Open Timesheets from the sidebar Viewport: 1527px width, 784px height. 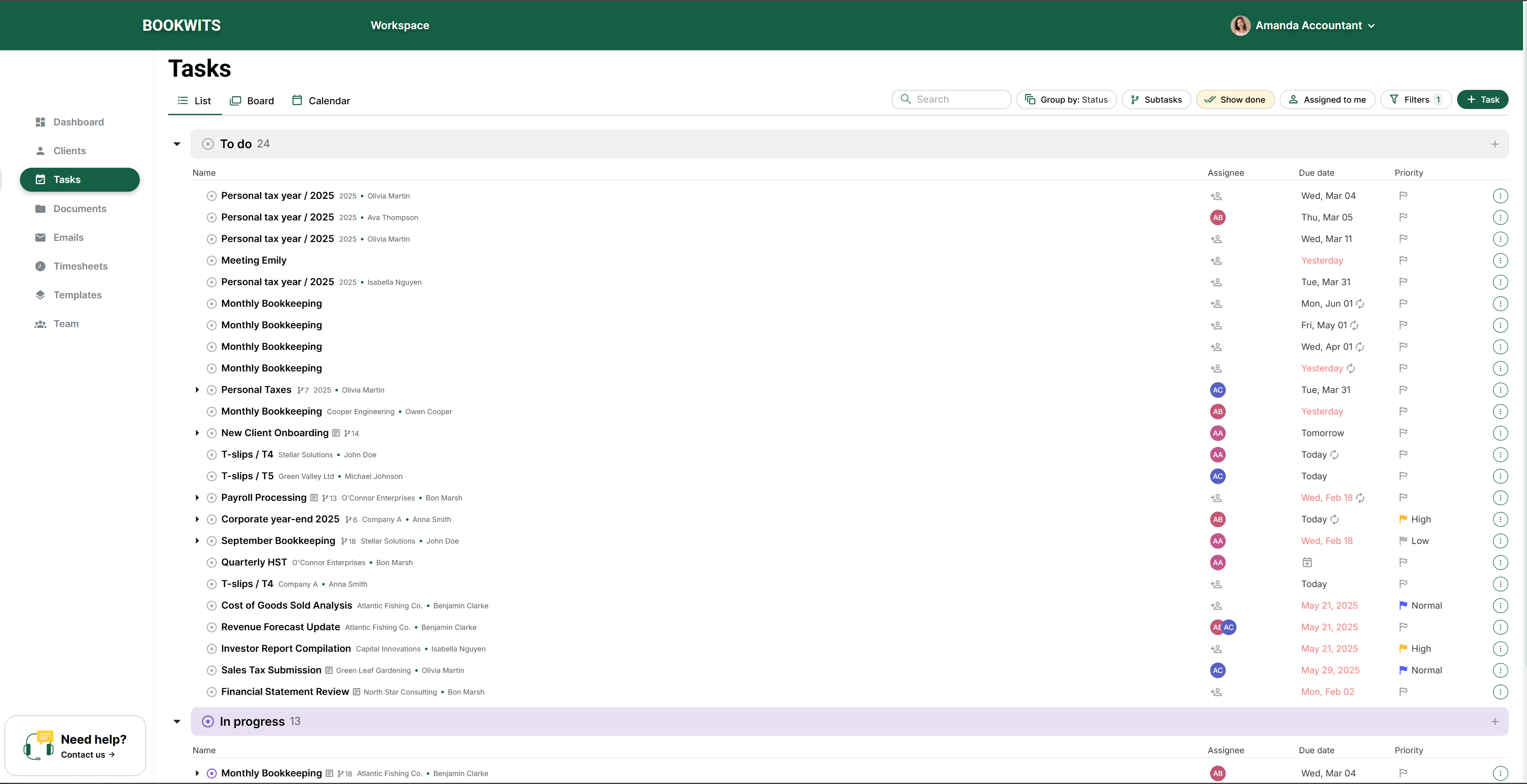(81, 266)
